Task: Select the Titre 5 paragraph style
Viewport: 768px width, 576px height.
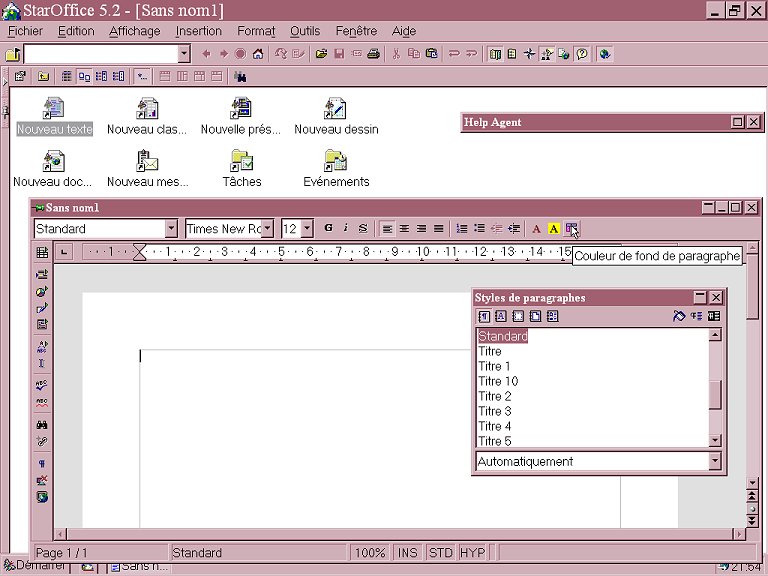Action: pos(495,441)
